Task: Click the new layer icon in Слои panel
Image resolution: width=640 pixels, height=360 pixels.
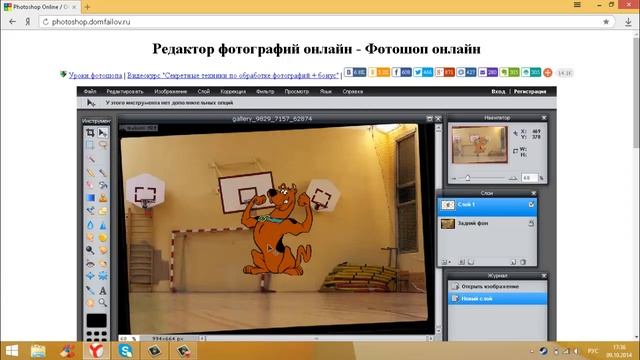Action: click(x=513, y=262)
